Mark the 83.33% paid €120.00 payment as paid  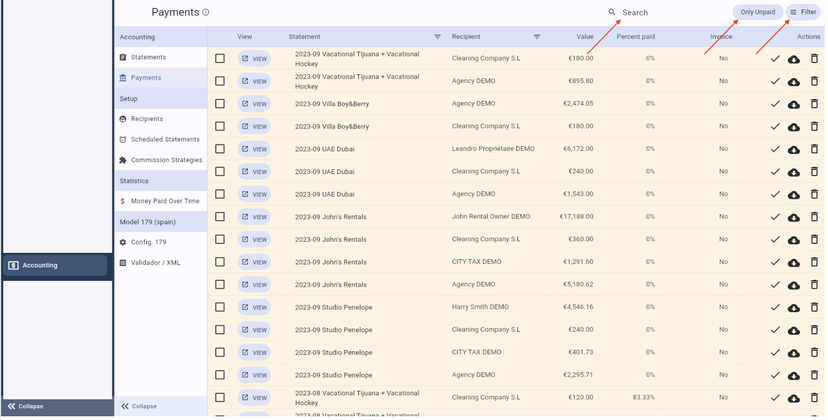coord(775,398)
